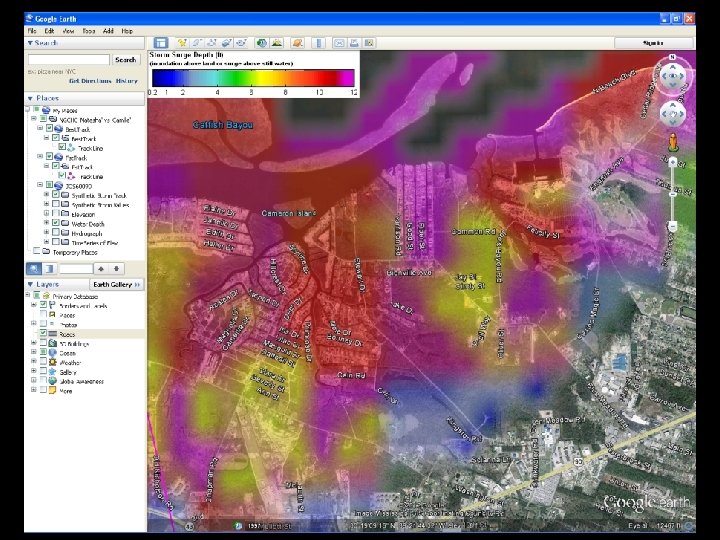
Task: Toggle the sidebar panel toolbar icon
Action: point(161,43)
